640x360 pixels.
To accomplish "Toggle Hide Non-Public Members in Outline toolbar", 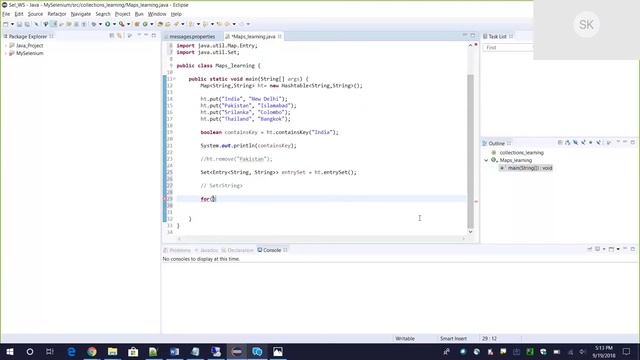I will click(x=591, y=142).
